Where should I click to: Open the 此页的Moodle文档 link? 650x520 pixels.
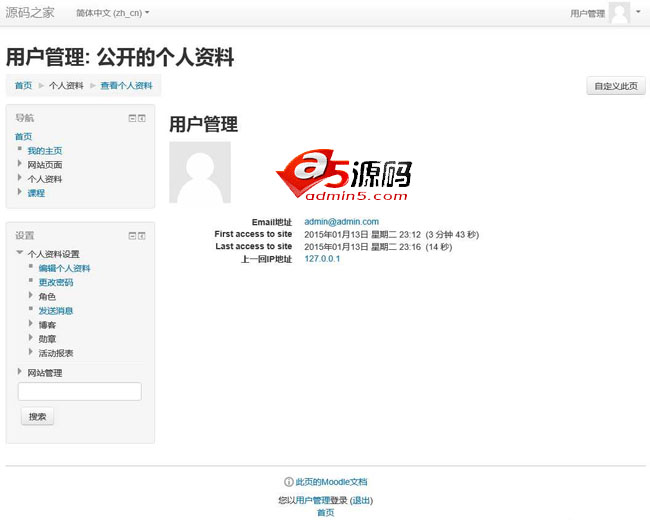pyautogui.click(x=331, y=482)
